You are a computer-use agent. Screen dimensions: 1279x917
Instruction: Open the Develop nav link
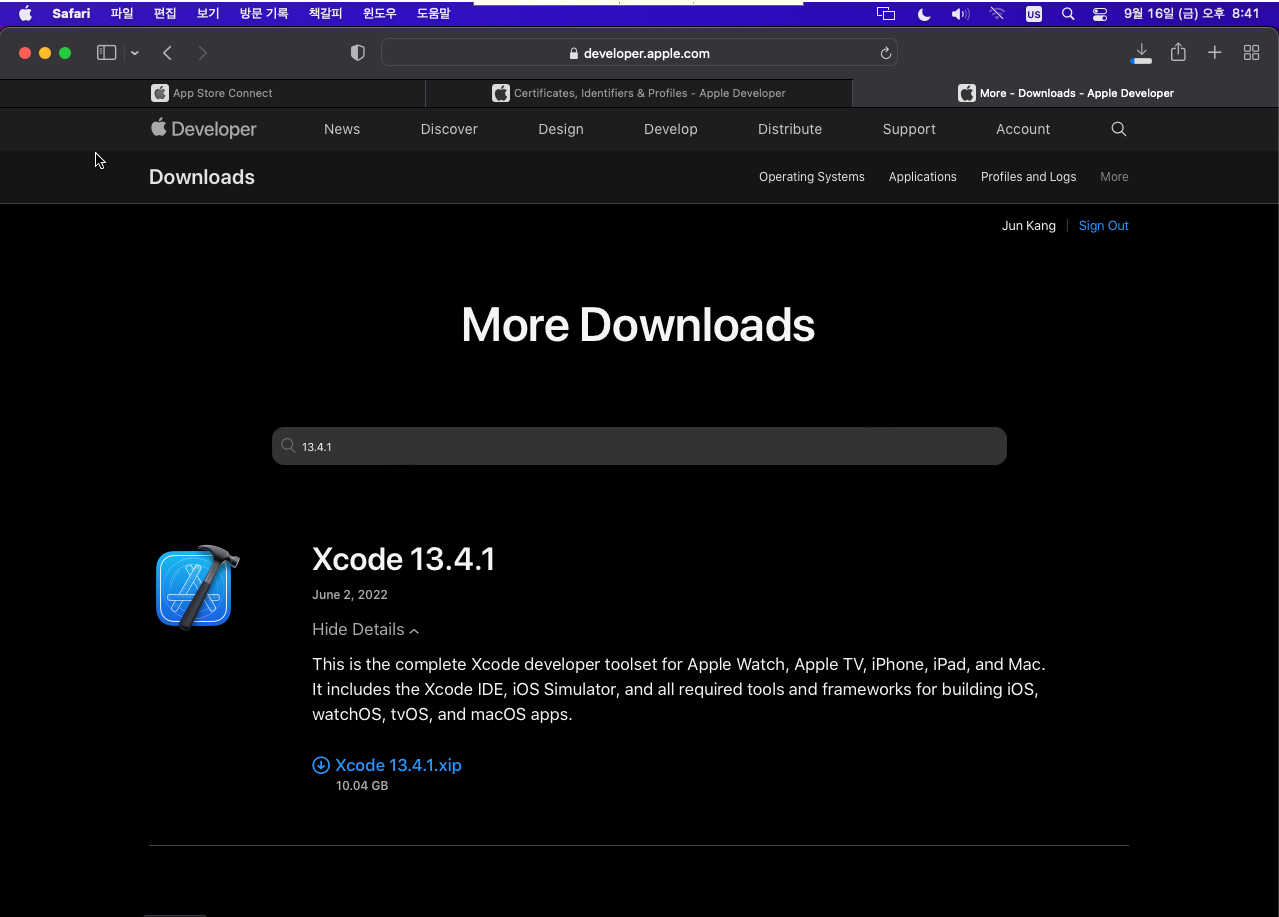tap(671, 129)
